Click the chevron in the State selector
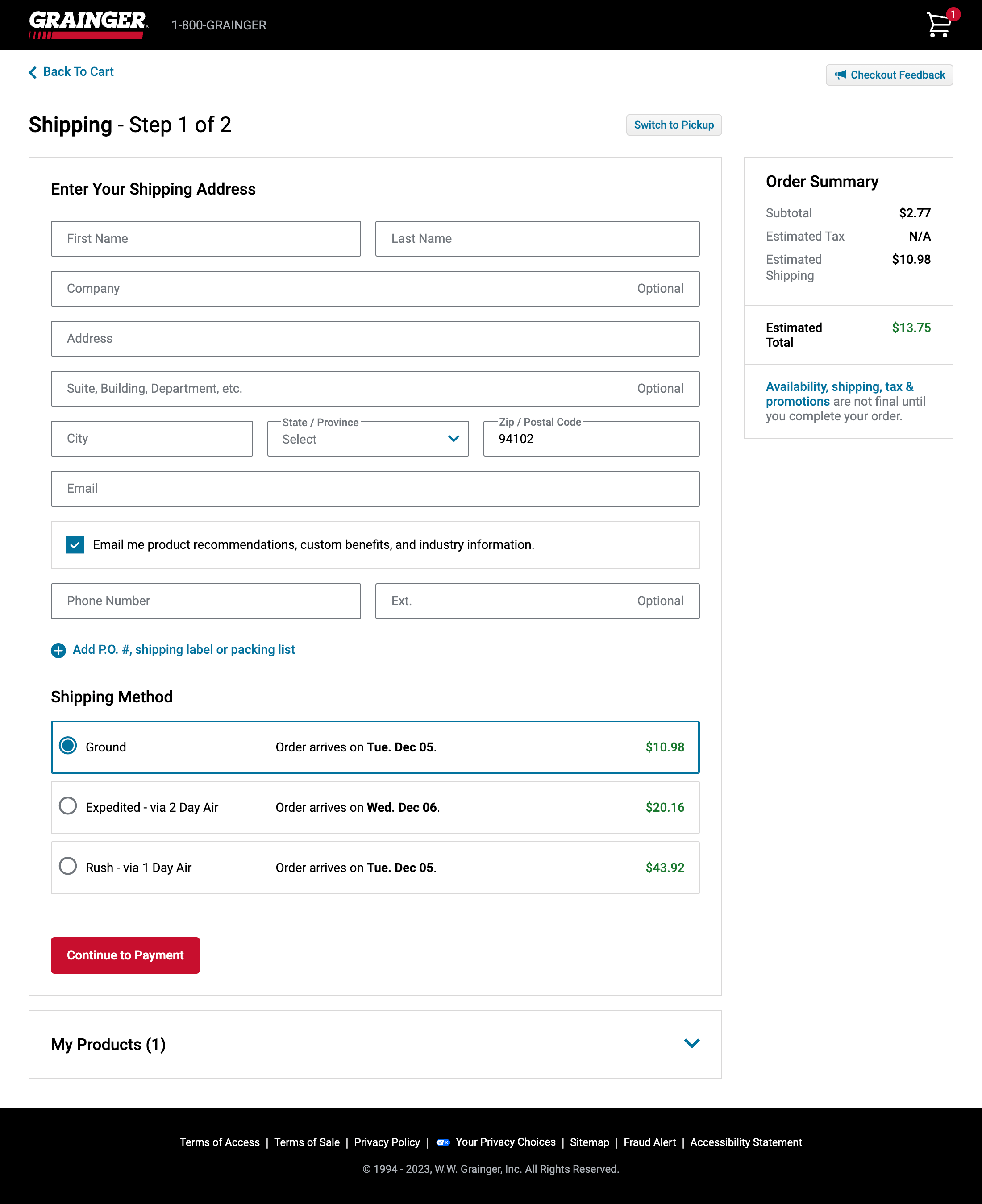This screenshot has width=982, height=1204. [453, 439]
